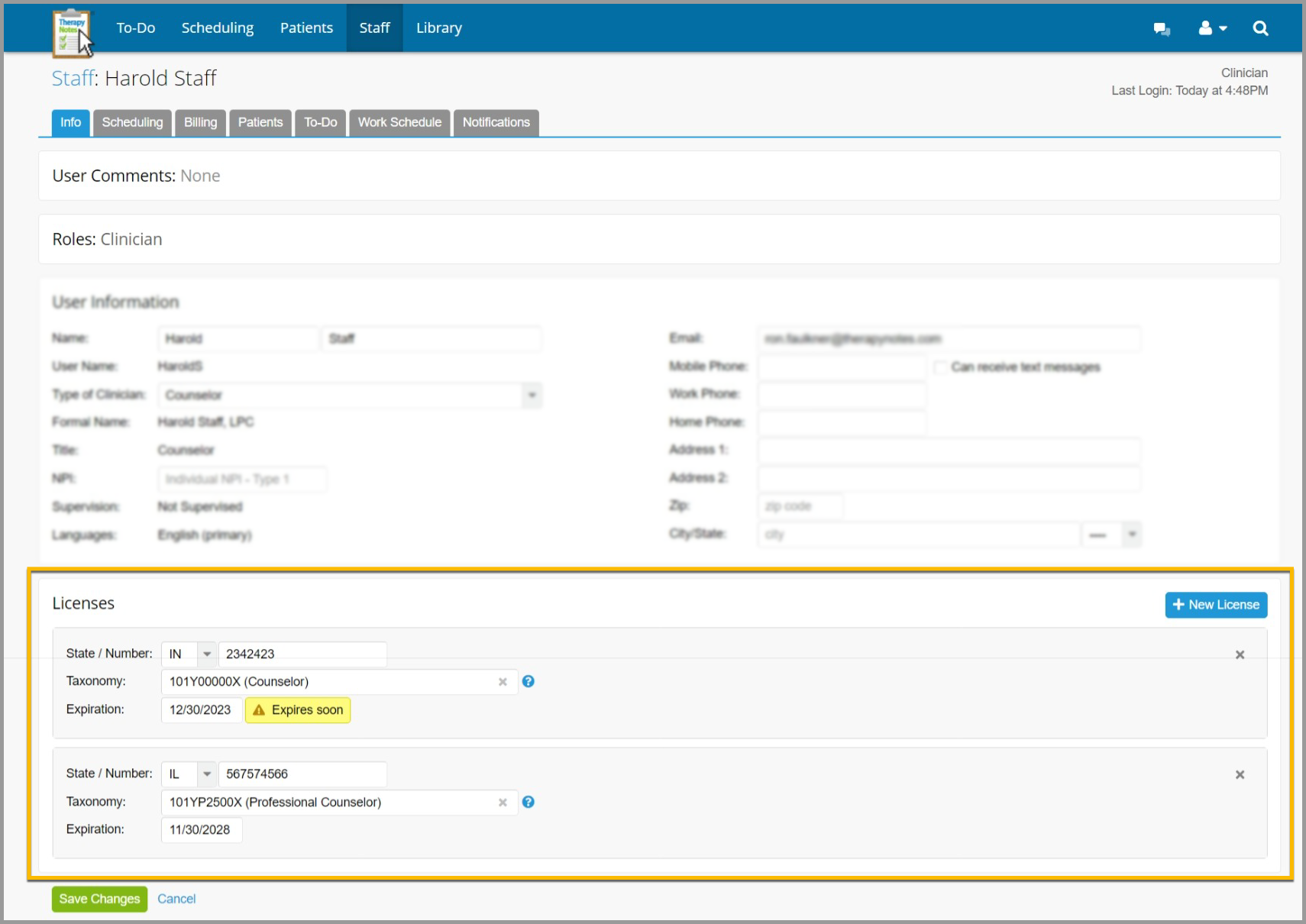Clear the 101YP2500X taxonomy with its X

[x=503, y=802]
